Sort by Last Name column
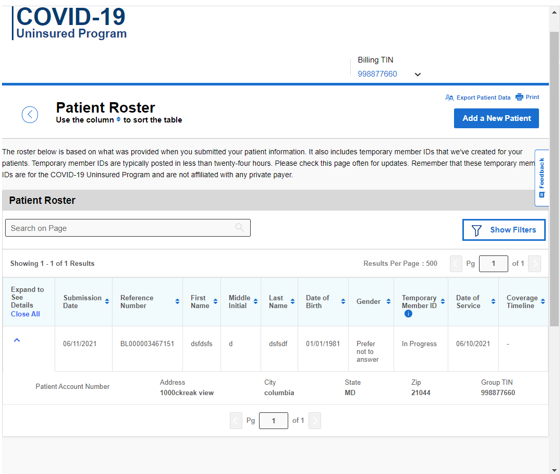Screen dimensions: 560x474 coord(292,301)
